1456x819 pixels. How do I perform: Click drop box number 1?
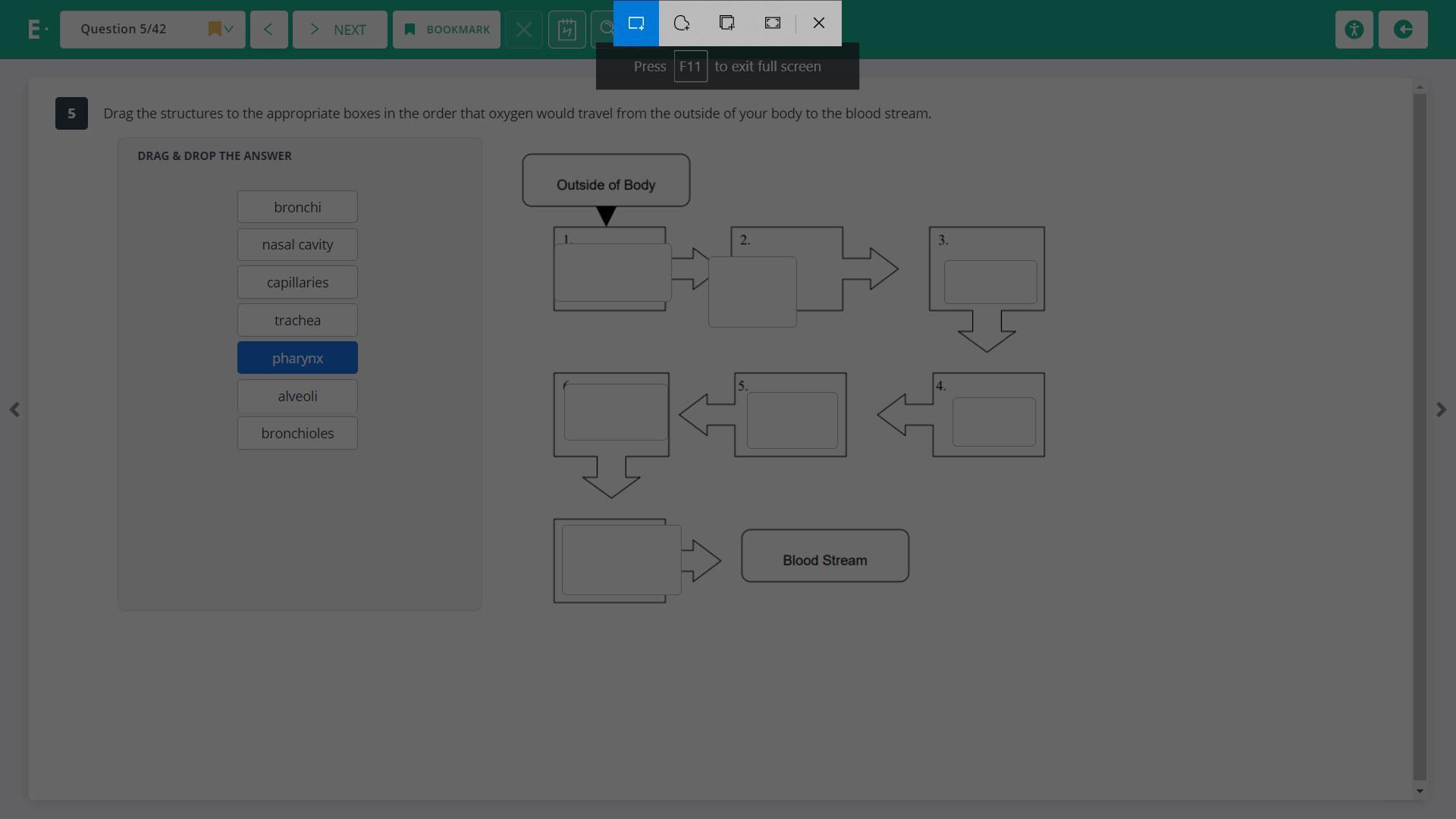[613, 272]
